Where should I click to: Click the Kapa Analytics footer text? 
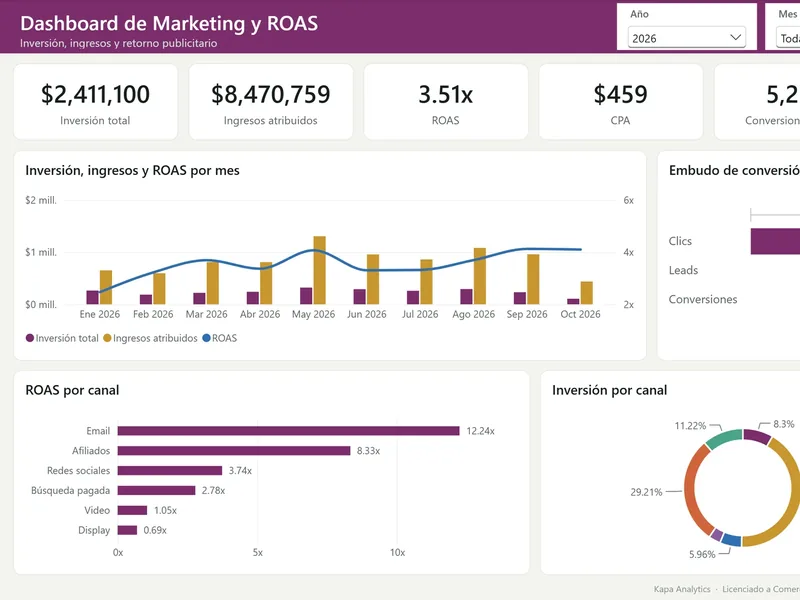(x=682, y=589)
